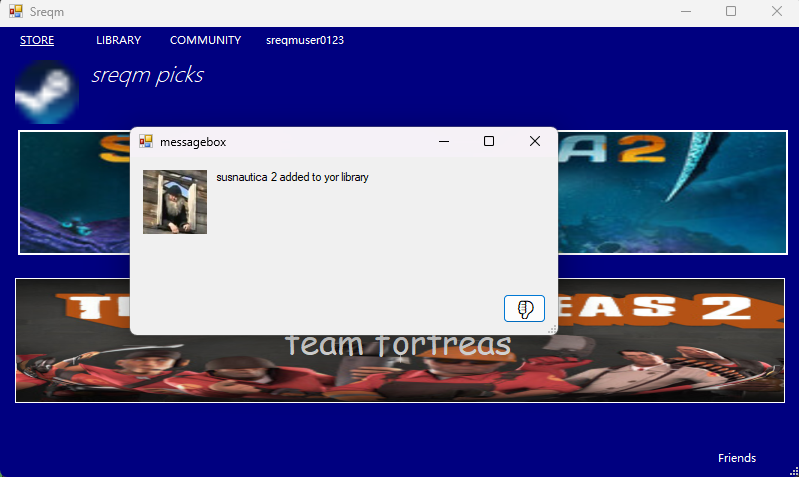The height and width of the screenshot is (477, 799).
Task: Click the old man picture in messagebox
Action: point(175,202)
